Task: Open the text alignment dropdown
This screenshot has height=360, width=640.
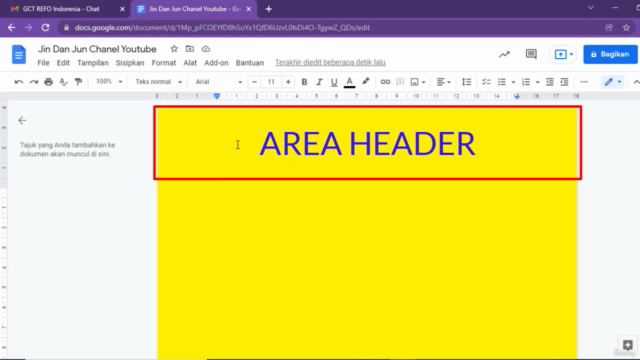Action: [x=443, y=82]
